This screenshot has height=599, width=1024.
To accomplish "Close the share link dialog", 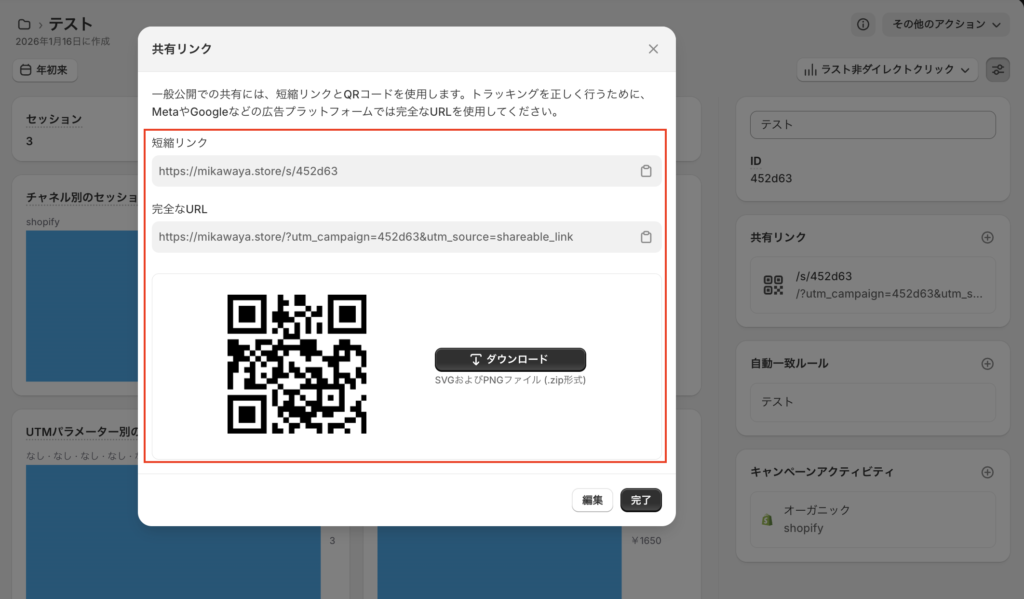I will (x=653, y=49).
